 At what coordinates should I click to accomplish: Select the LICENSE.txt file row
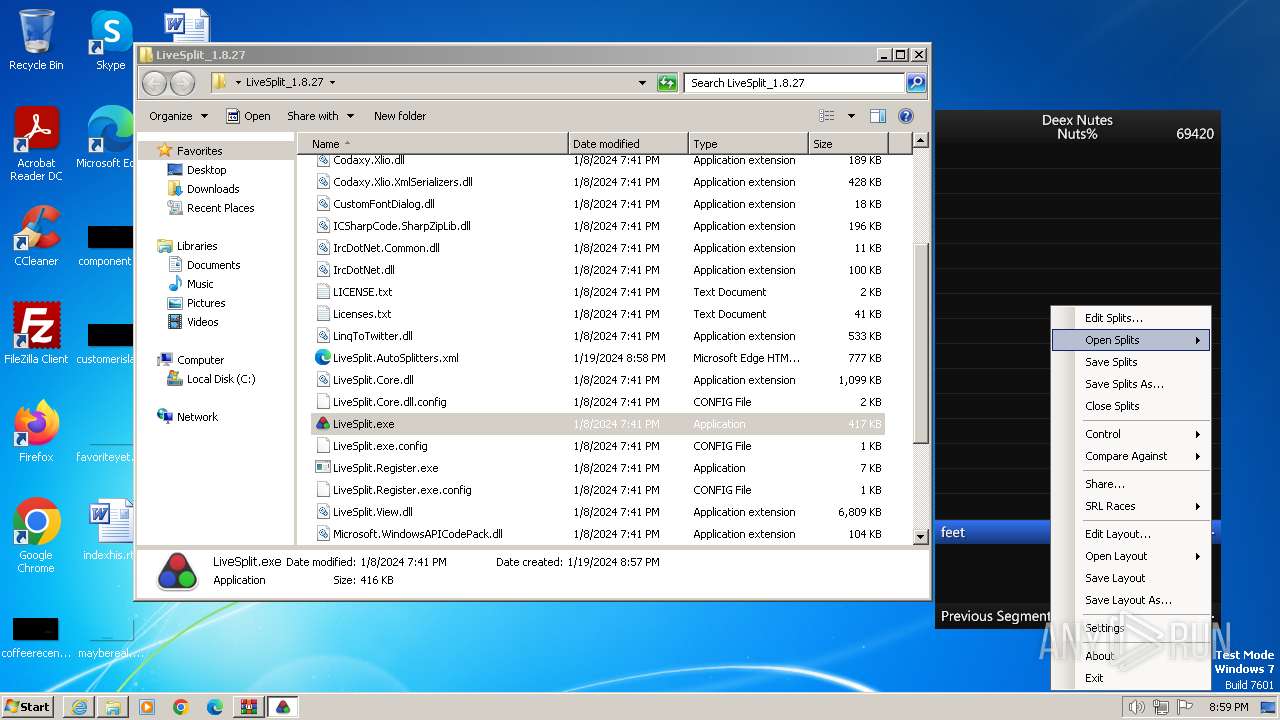tap(598, 292)
